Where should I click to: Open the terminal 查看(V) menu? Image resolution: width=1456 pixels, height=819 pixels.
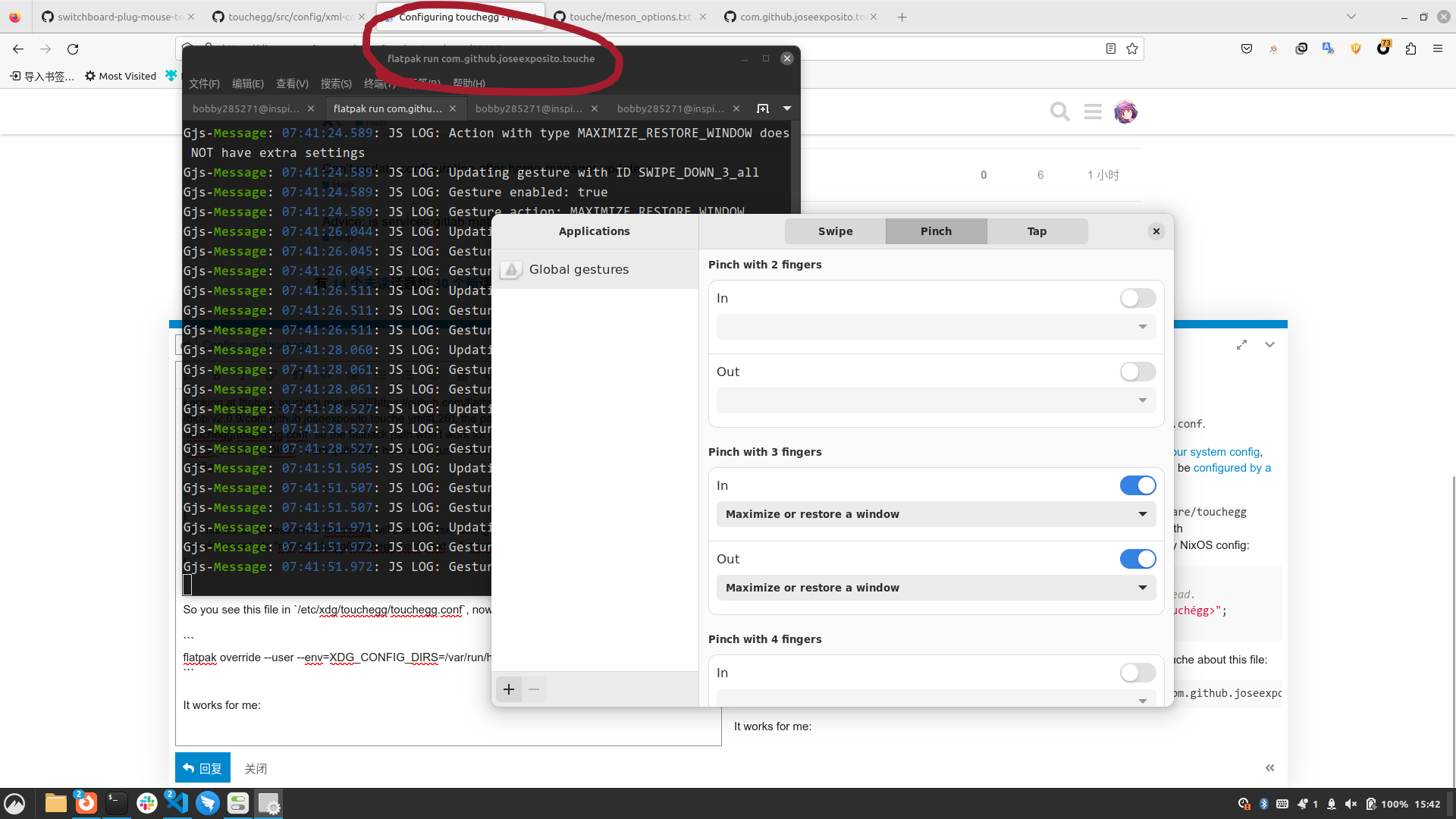[292, 83]
